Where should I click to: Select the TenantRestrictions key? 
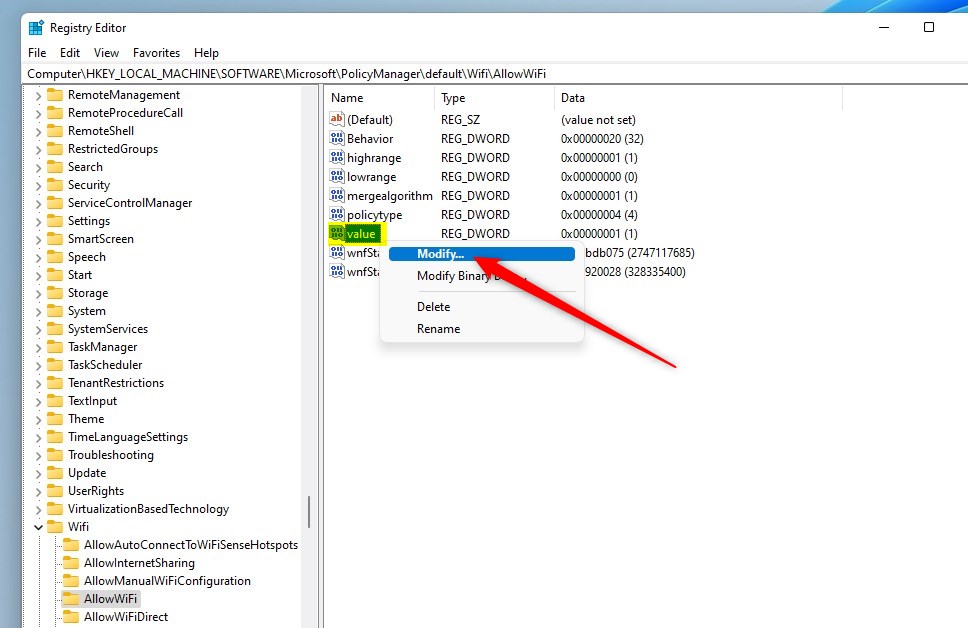tap(116, 383)
